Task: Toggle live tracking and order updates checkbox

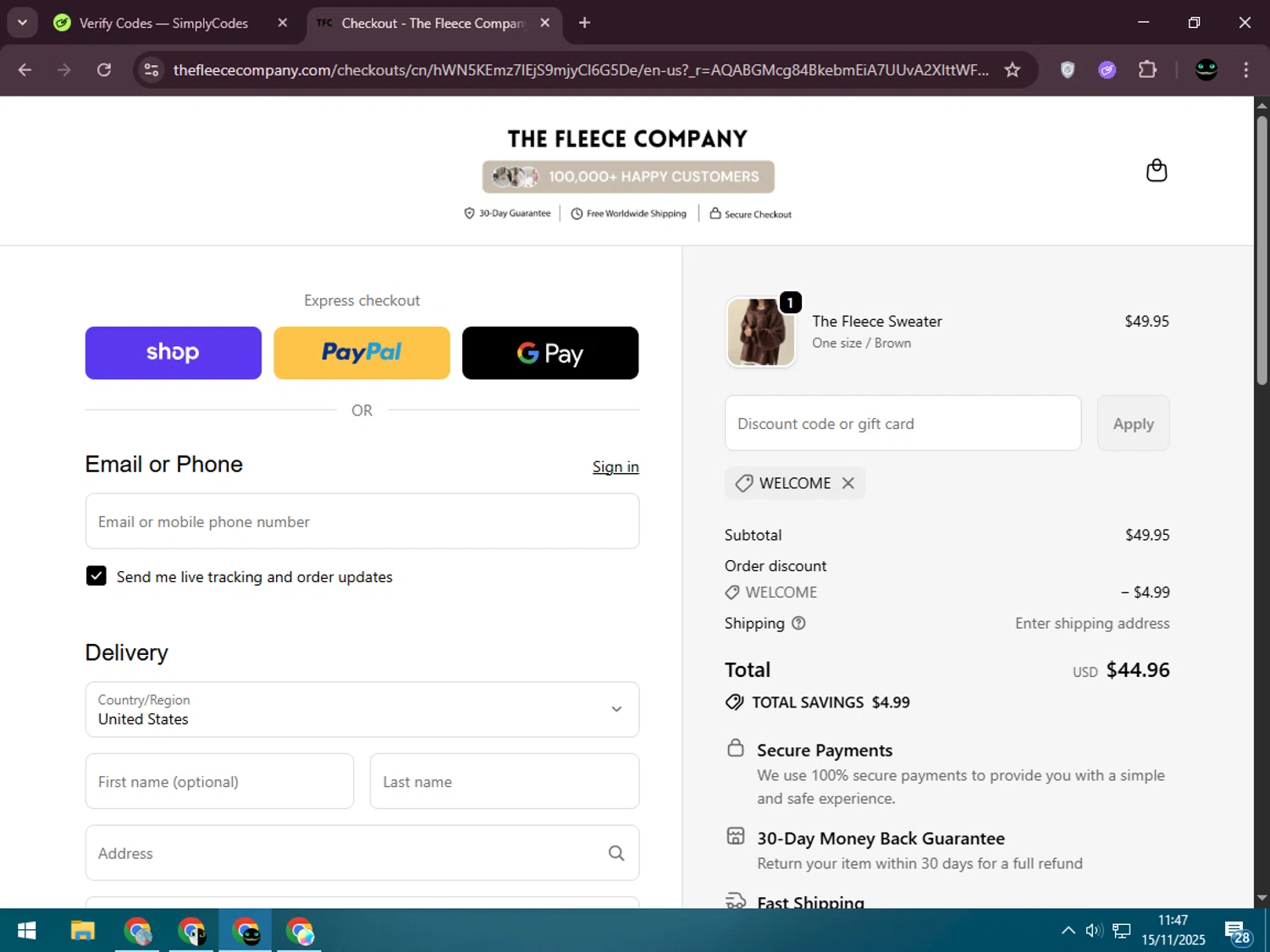Action: click(x=97, y=576)
